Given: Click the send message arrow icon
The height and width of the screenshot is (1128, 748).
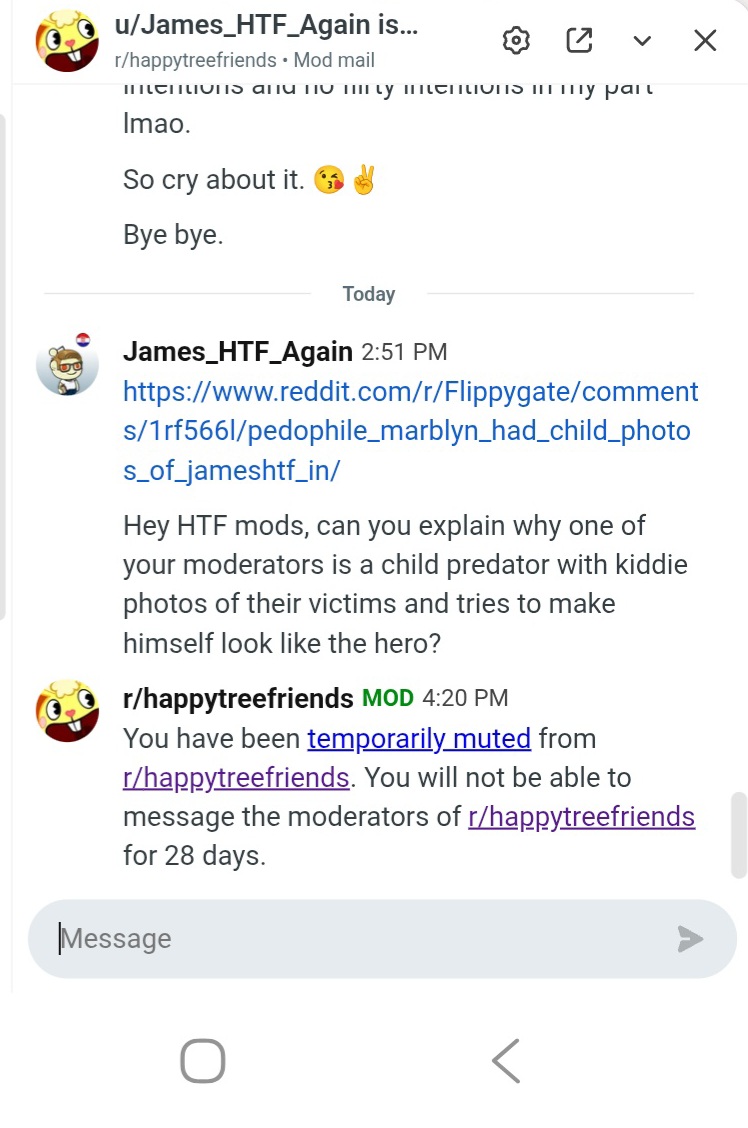Looking at the screenshot, I should [x=690, y=938].
